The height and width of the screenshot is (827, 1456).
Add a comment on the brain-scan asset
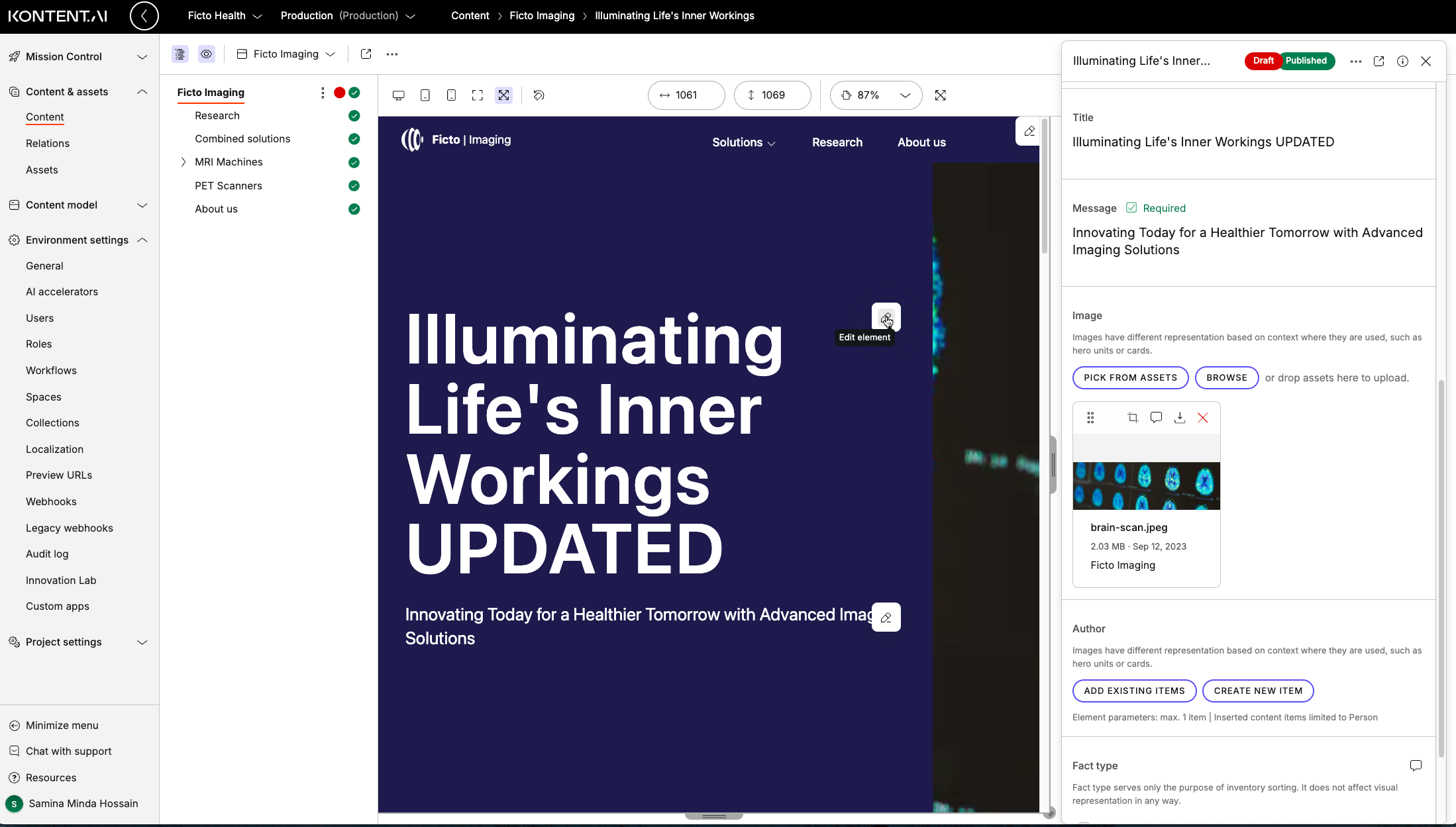tap(1156, 417)
